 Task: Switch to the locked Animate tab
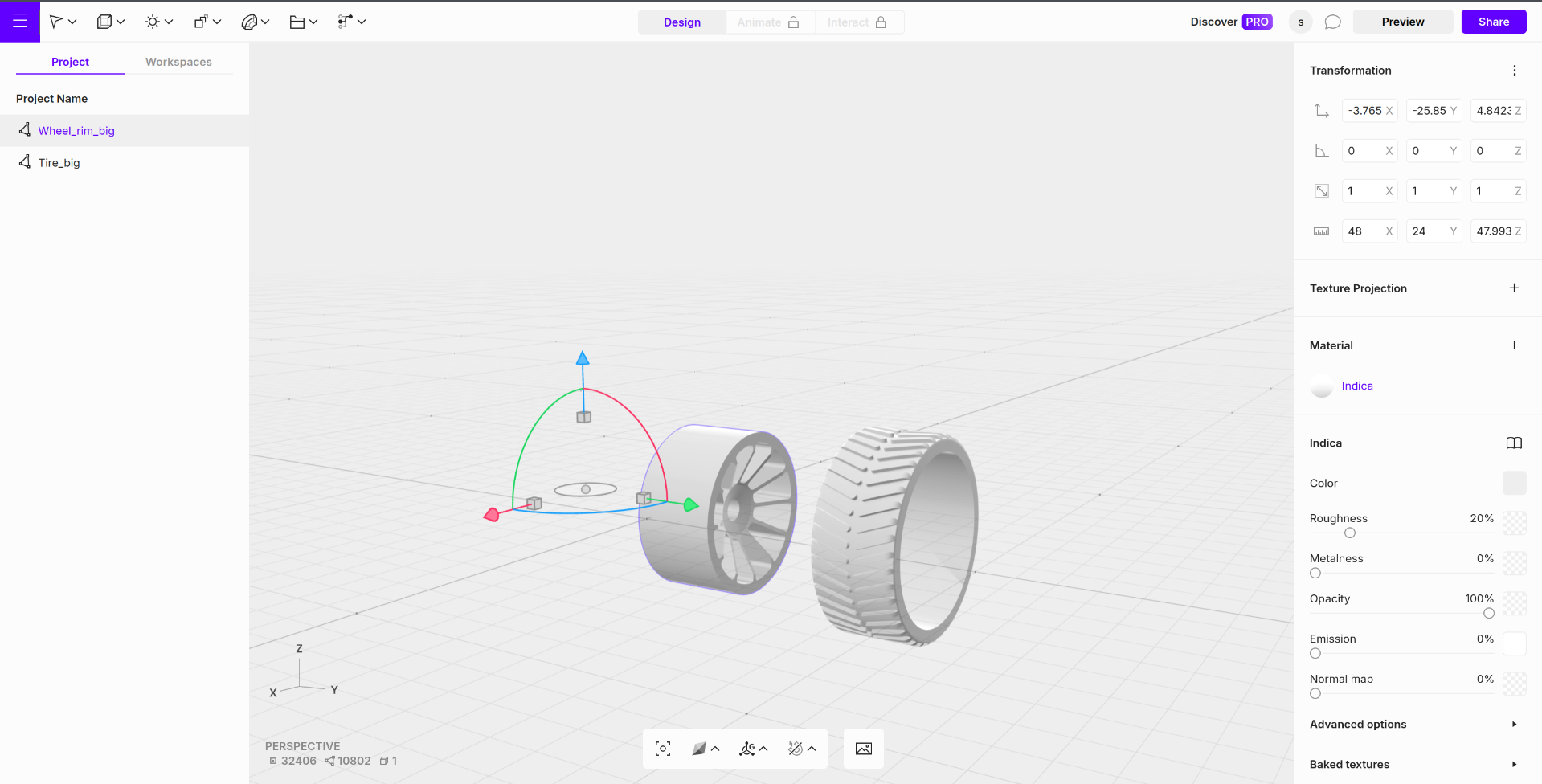click(769, 22)
